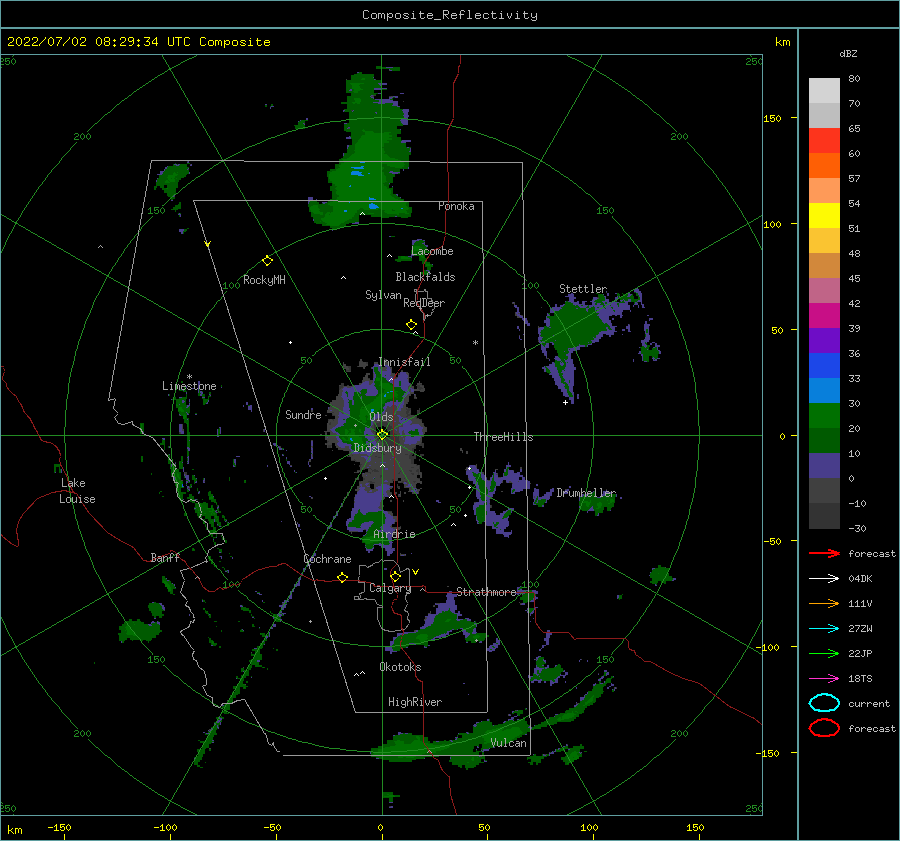
Task: Click the Blackfalds city label
Action: pos(425,277)
